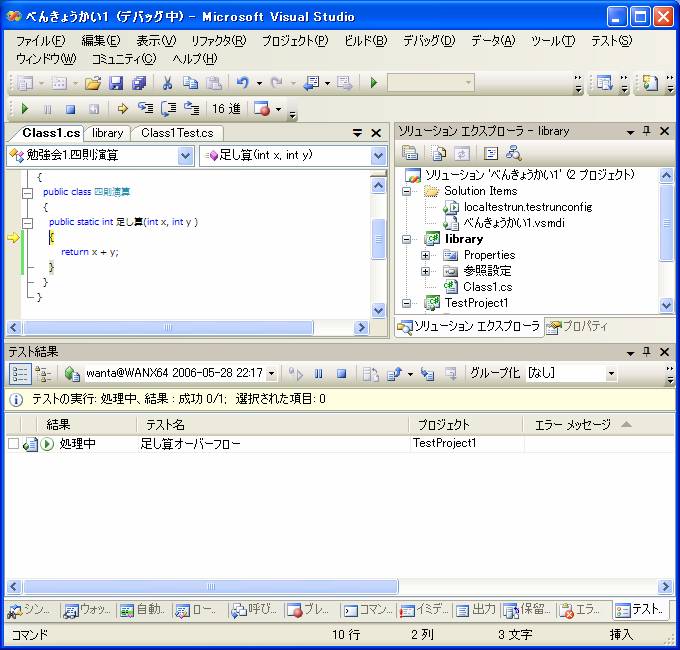This screenshot has width=680, height=650.
Task: Switch to the Class1Test.cs editor tab
Action: 177,133
